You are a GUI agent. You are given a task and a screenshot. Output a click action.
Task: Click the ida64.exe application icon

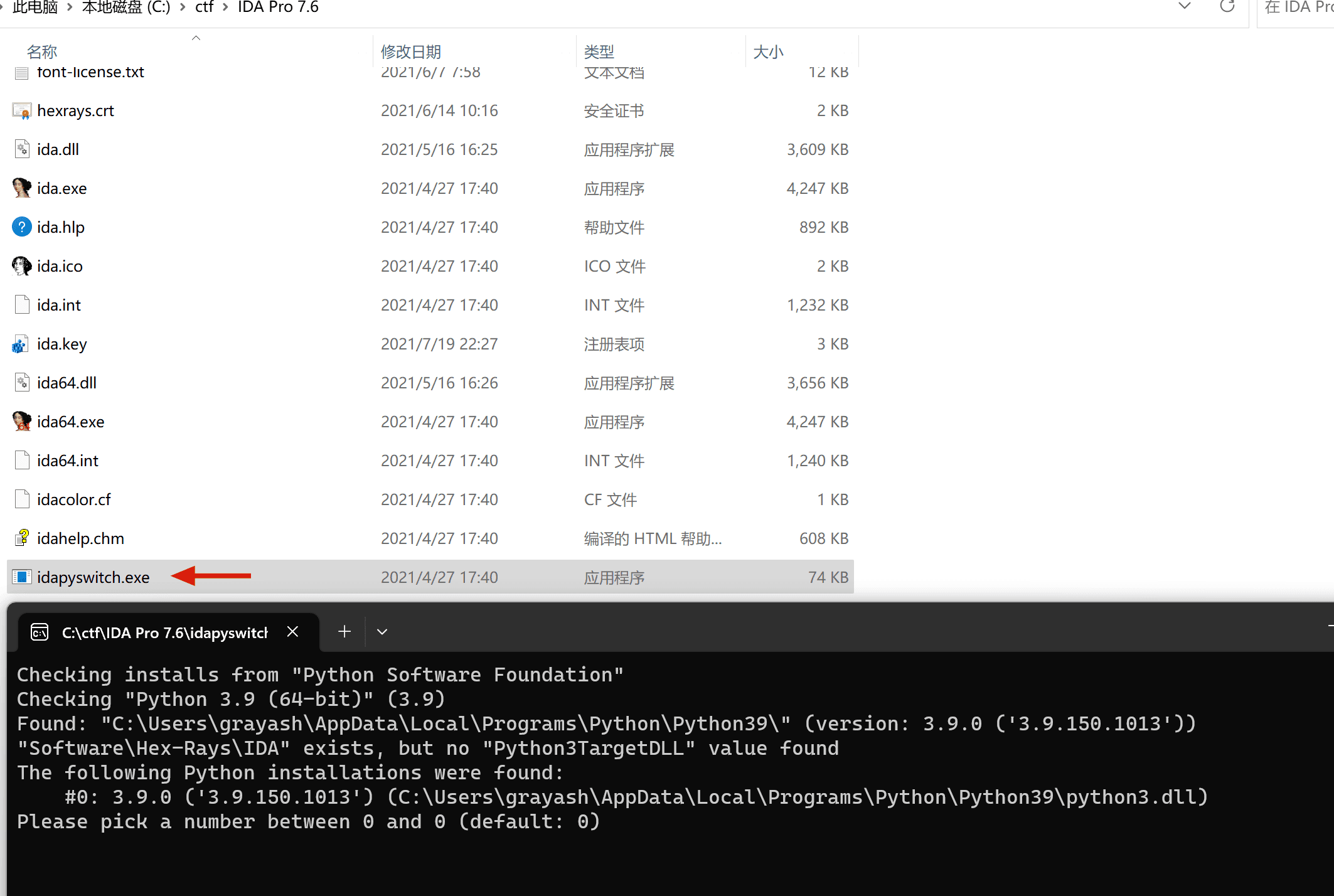22,422
